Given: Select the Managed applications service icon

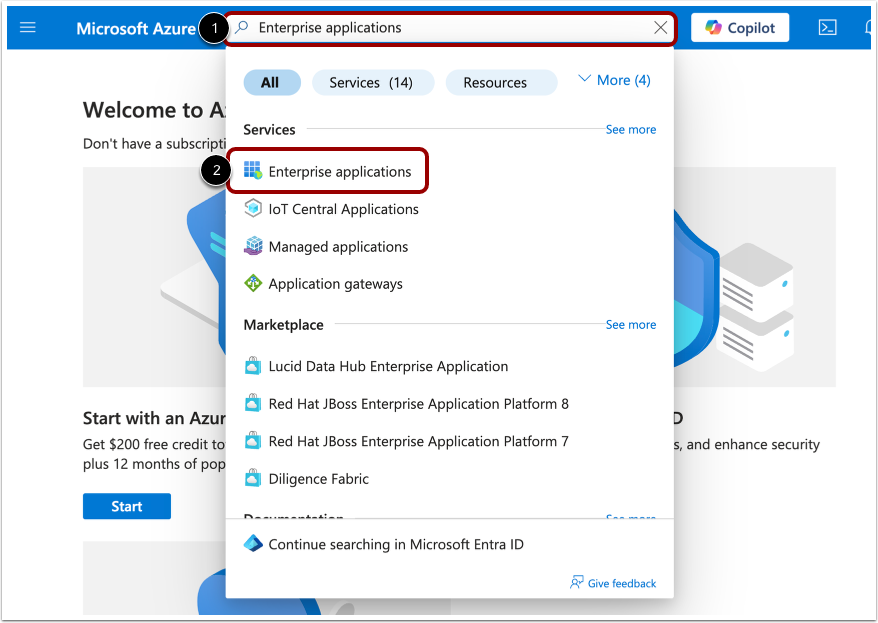Looking at the screenshot, I should [253, 246].
